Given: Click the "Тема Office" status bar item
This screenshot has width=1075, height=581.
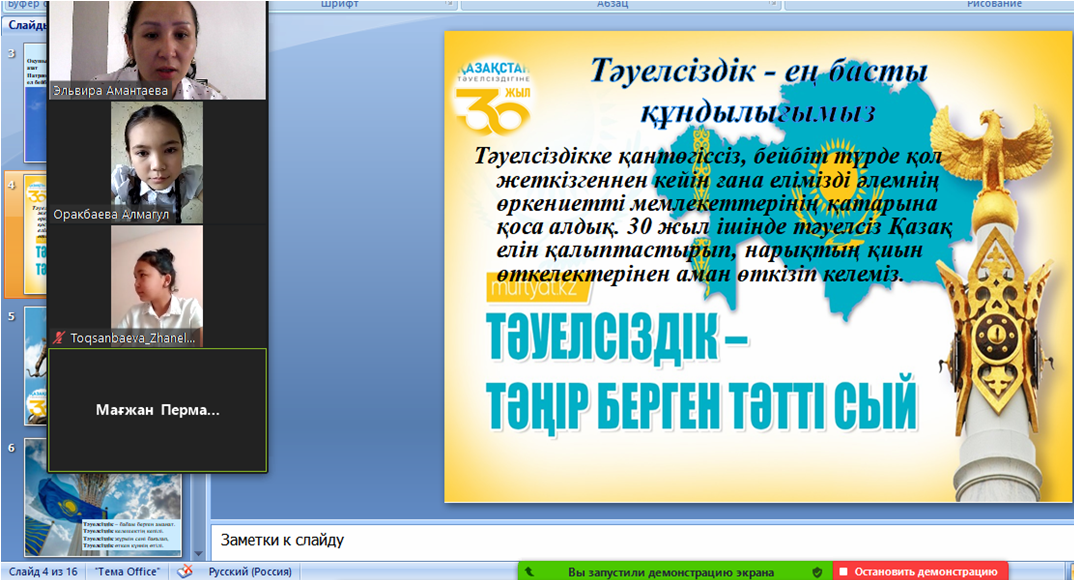Looking at the screenshot, I should (127, 572).
